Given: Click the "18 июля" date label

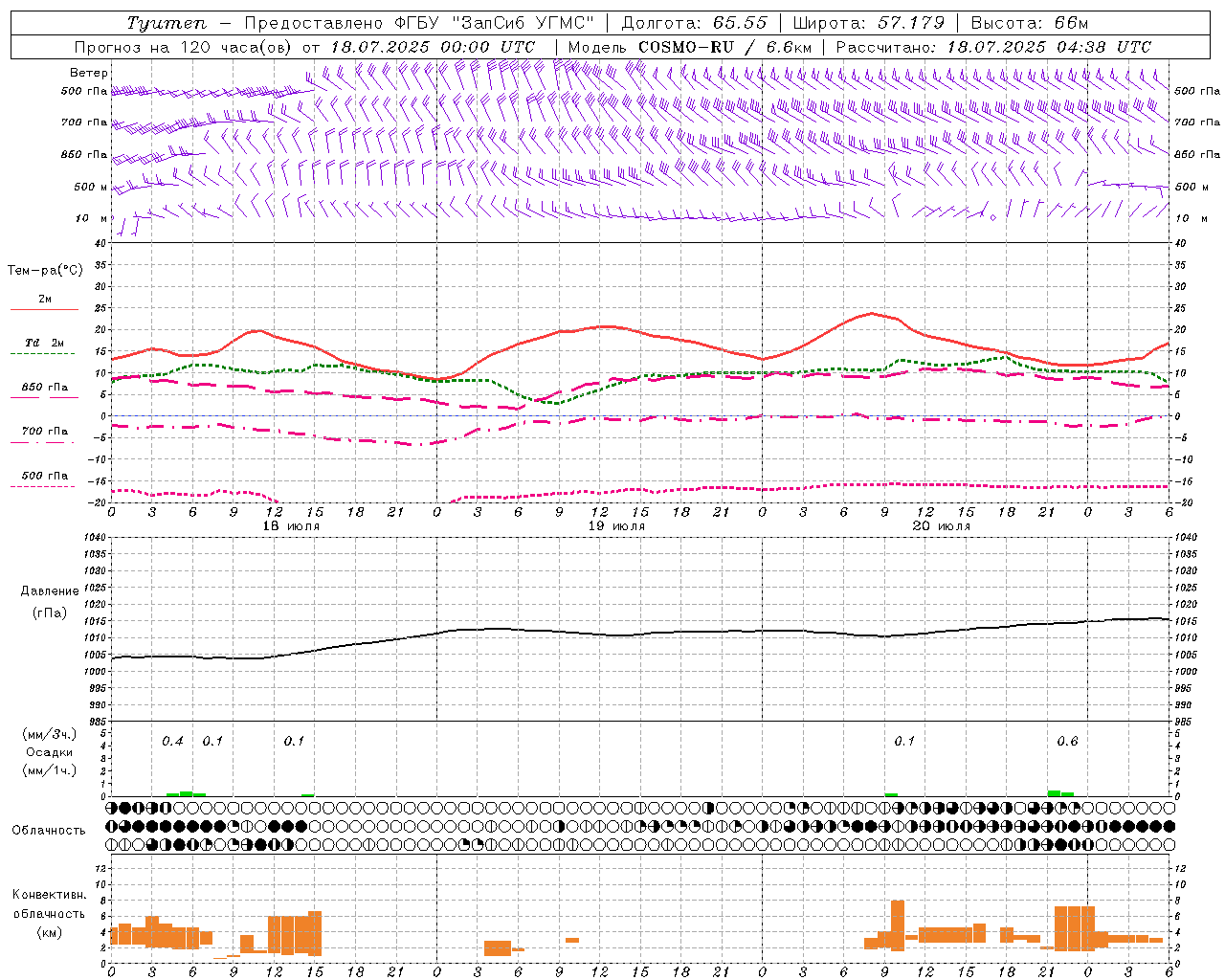Looking at the screenshot, I should (x=291, y=526).
